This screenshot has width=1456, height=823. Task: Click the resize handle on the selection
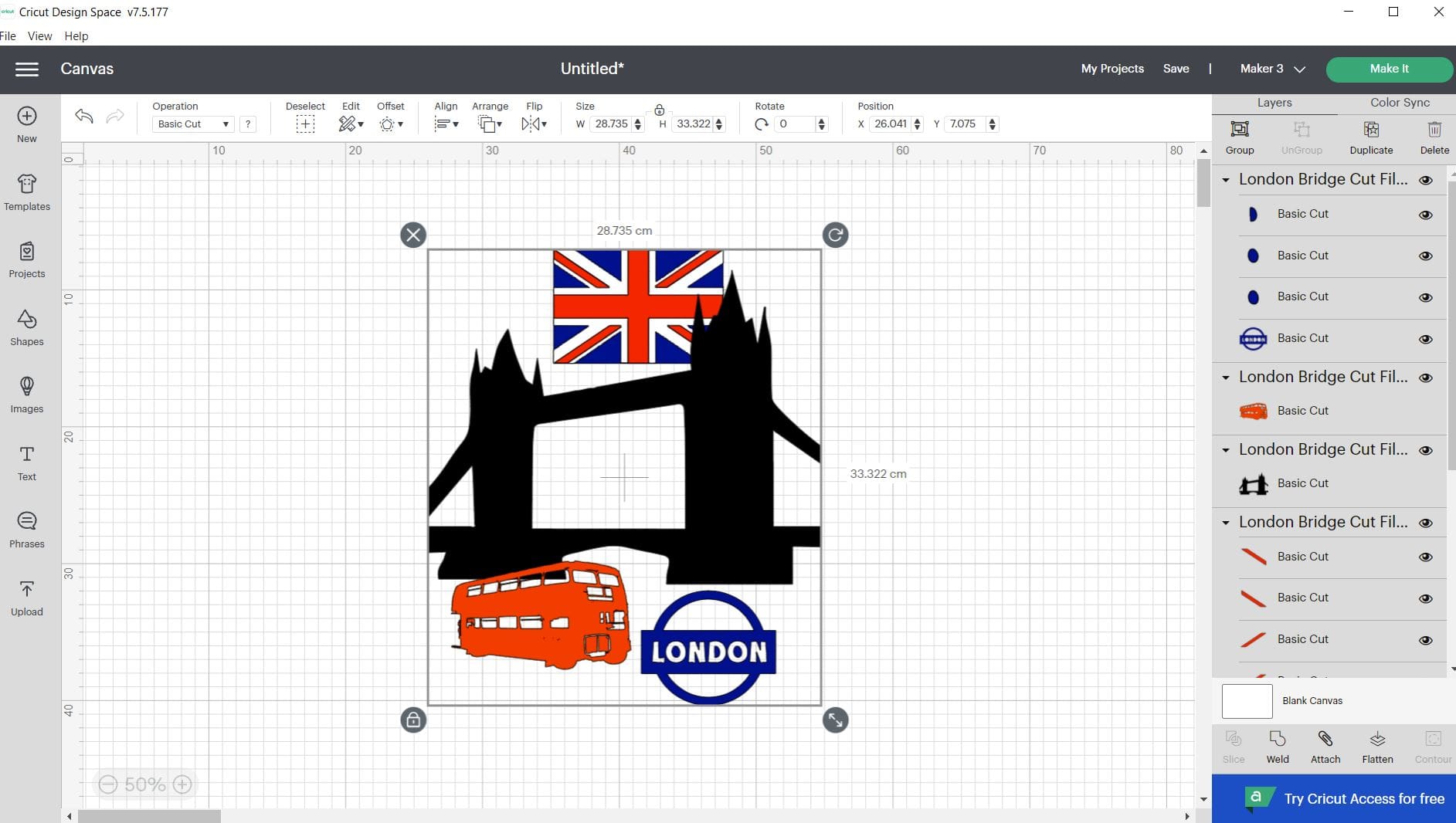tap(835, 720)
